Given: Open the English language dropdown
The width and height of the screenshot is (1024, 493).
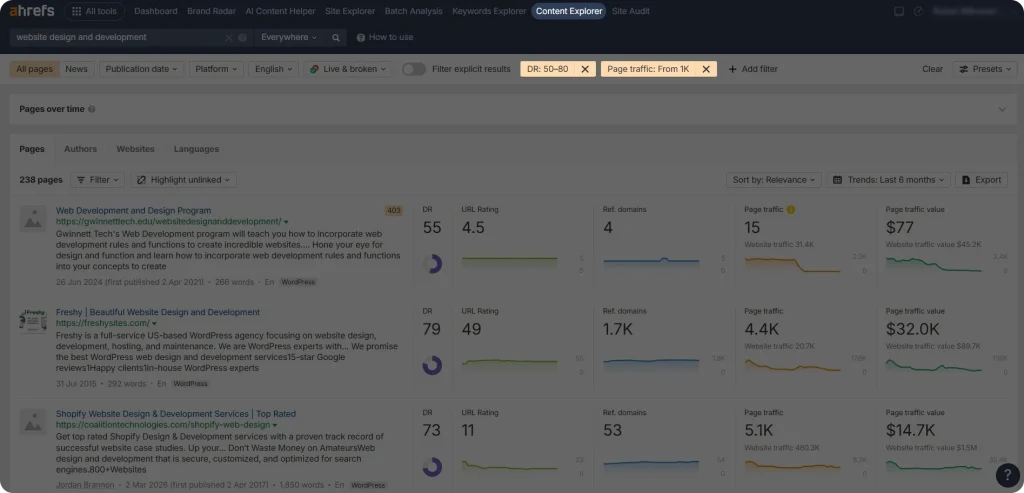Looking at the screenshot, I should [274, 69].
